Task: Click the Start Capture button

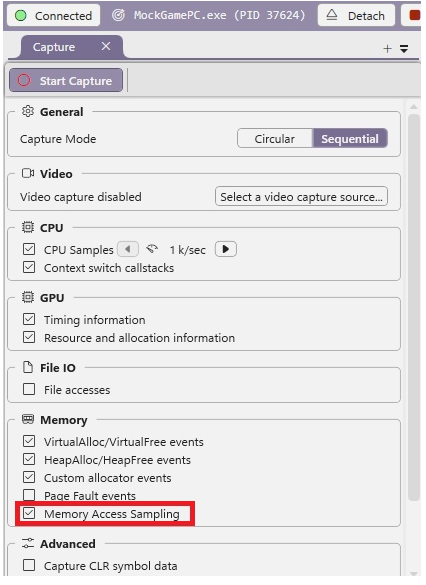Action: pos(66,81)
